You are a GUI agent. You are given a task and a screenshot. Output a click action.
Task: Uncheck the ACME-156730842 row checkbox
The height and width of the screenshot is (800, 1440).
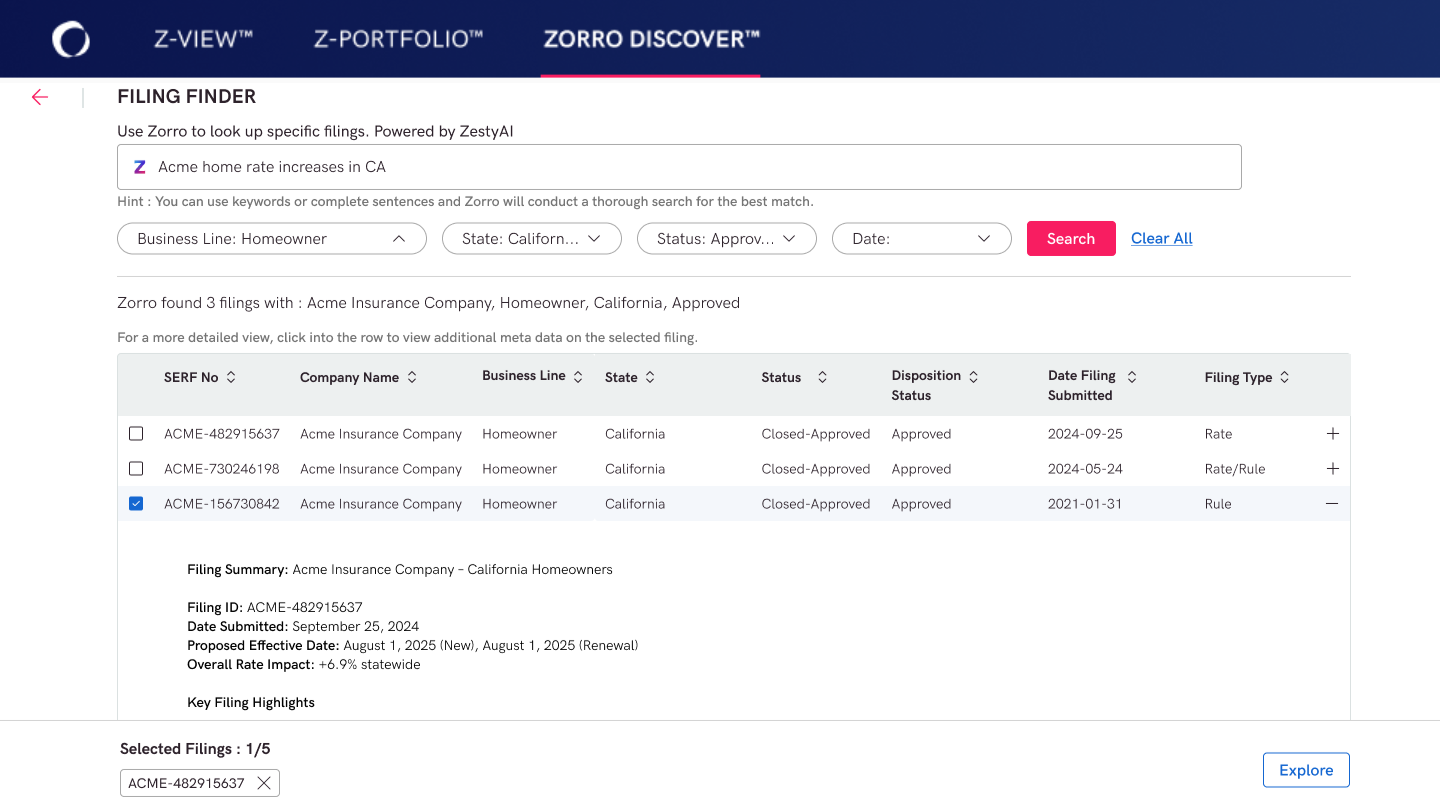pyautogui.click(x=136, y=504)
